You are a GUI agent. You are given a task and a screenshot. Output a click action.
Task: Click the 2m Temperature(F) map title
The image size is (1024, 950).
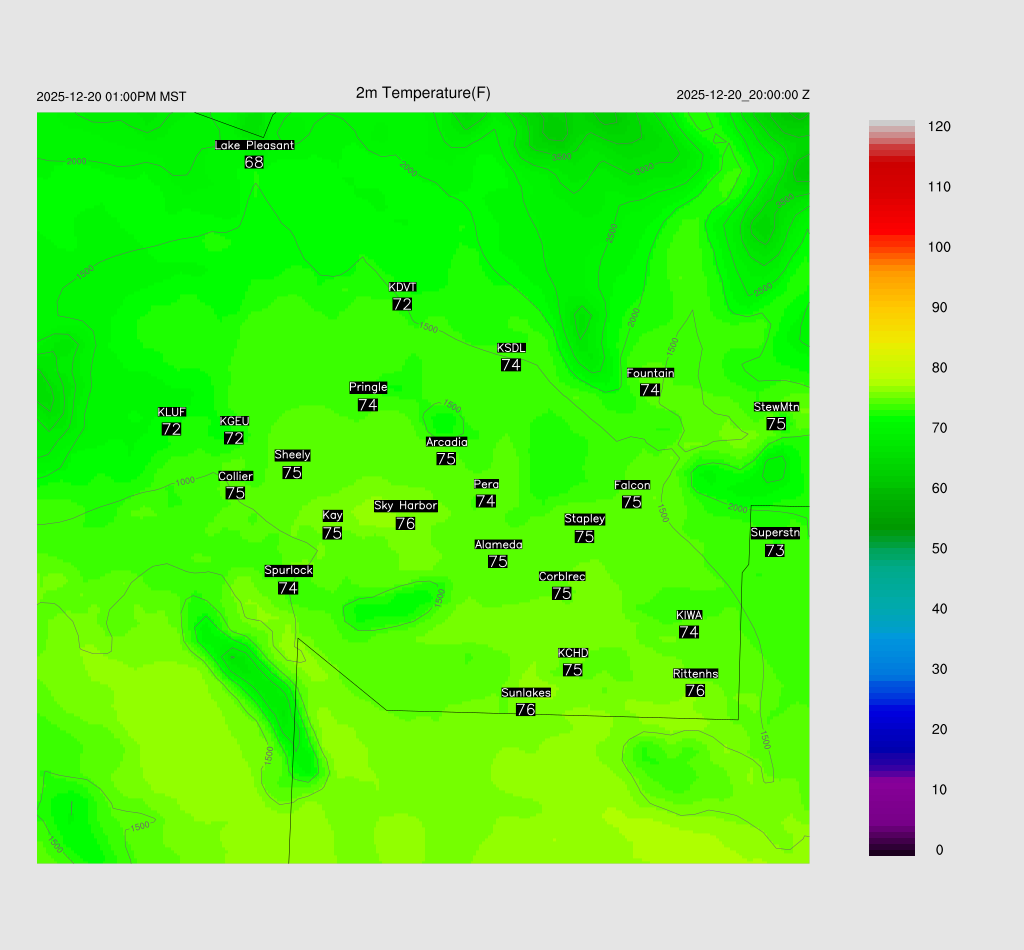tap(423, 93)
